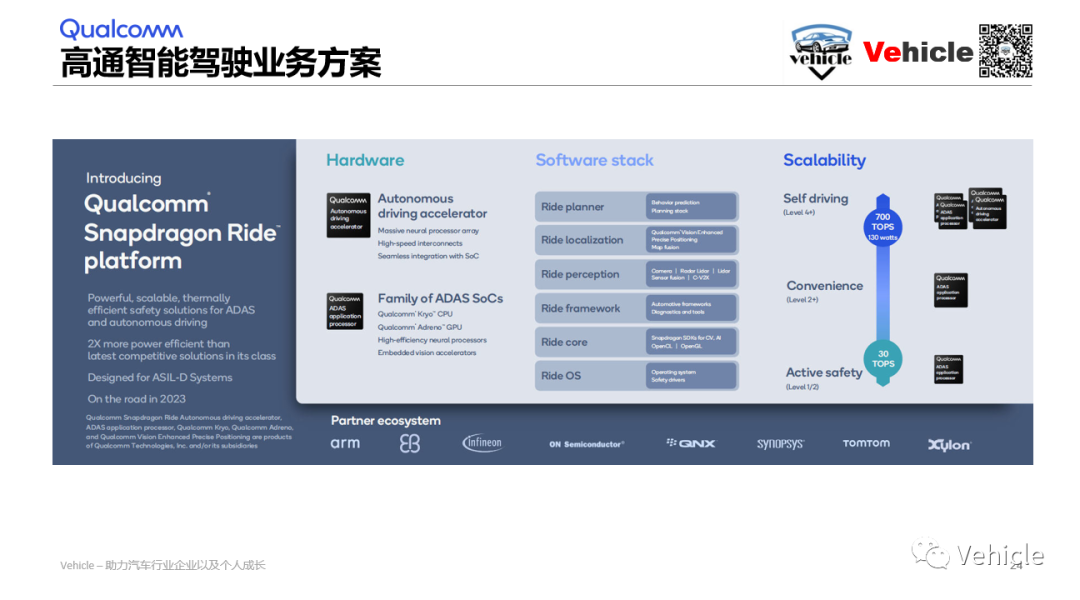1080x600 pixels.
Task: Click the Synopsys partner logo
Action: [x=780, y=444]
